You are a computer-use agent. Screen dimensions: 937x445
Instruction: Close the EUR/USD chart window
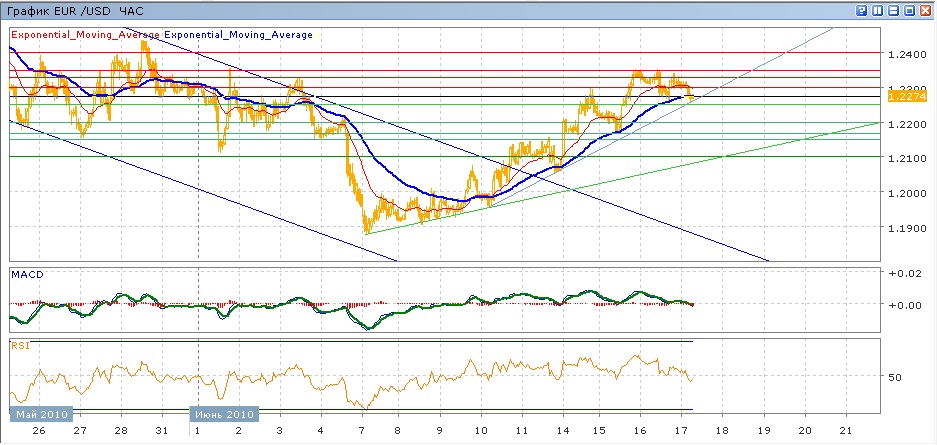point(924,10)
